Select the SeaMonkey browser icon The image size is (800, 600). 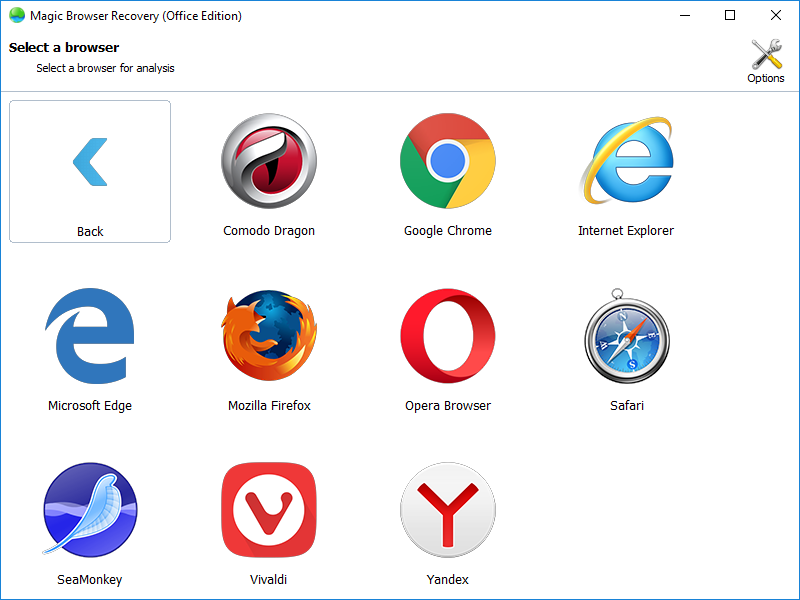click(90, 509)
